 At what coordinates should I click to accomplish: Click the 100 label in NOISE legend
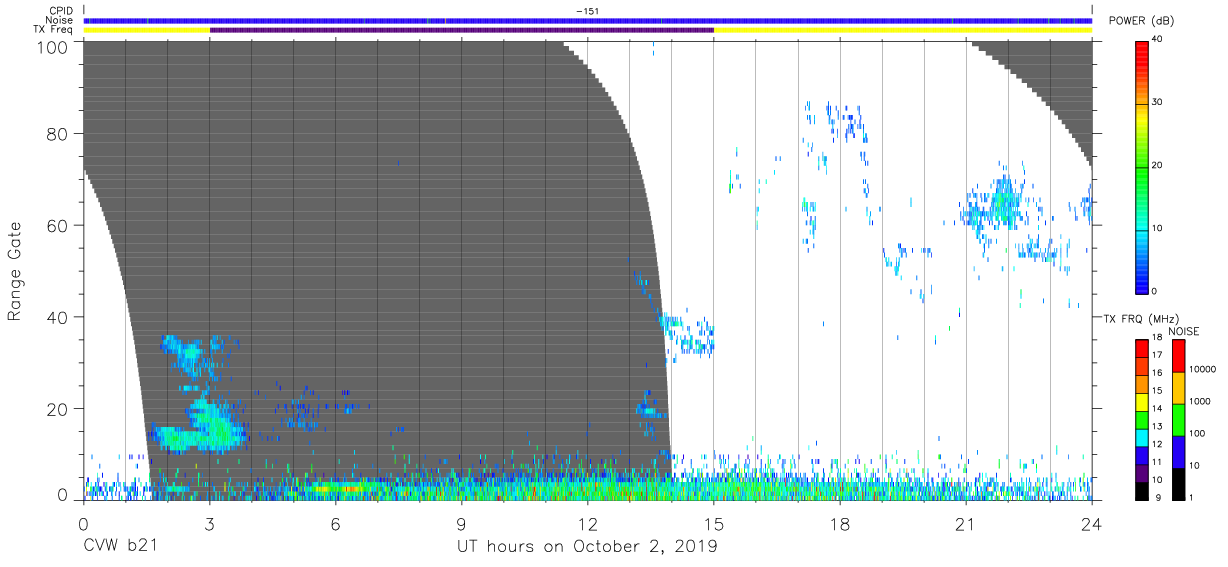tap(1197, 434)
